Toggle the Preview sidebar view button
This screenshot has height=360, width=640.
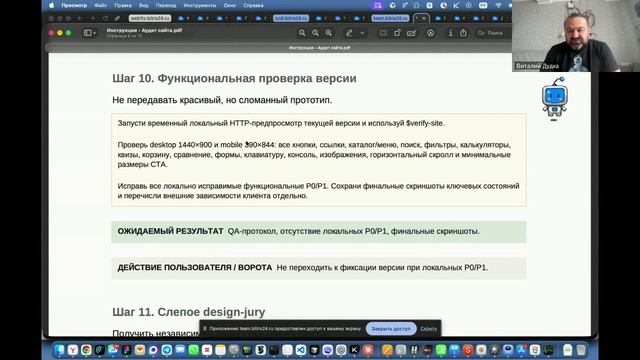87,33
